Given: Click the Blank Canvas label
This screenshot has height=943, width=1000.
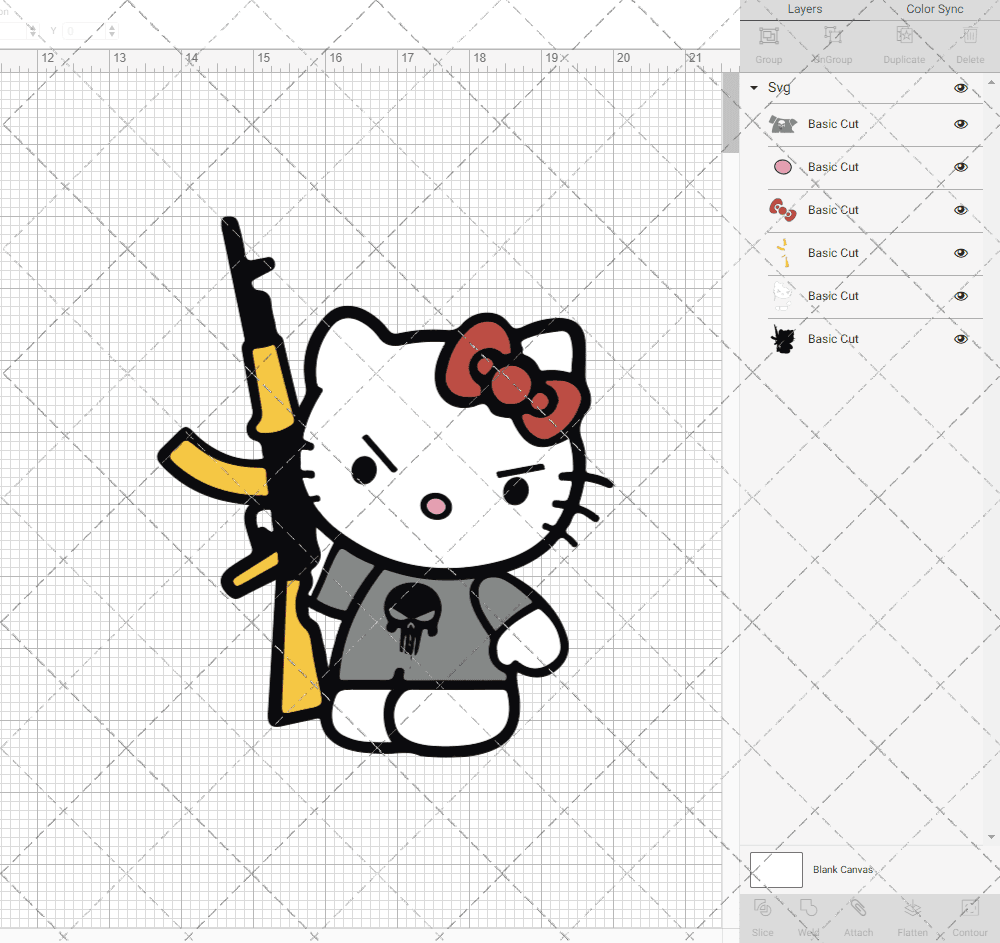Looking at the screenshot, I should click(842, 870).
